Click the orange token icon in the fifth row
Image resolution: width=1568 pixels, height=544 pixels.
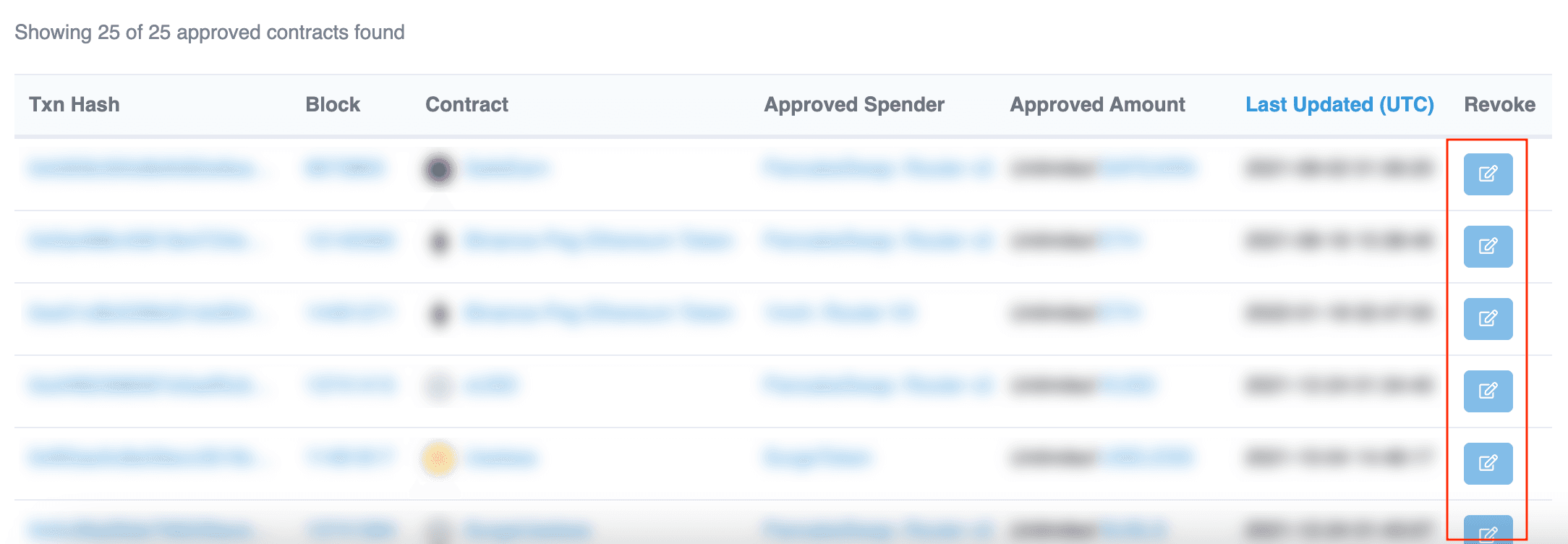tap(438, 459)
